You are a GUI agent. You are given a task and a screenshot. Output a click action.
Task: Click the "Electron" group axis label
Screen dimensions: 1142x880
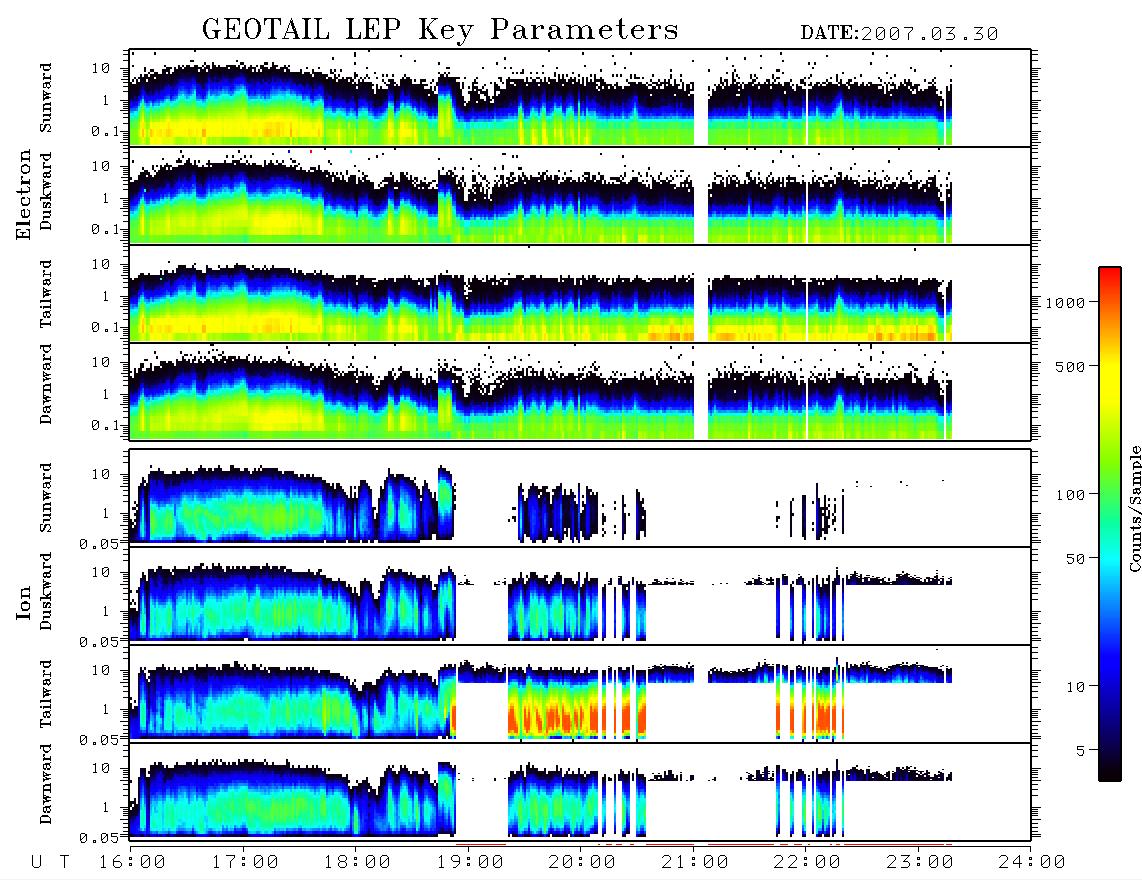point(24,195)
